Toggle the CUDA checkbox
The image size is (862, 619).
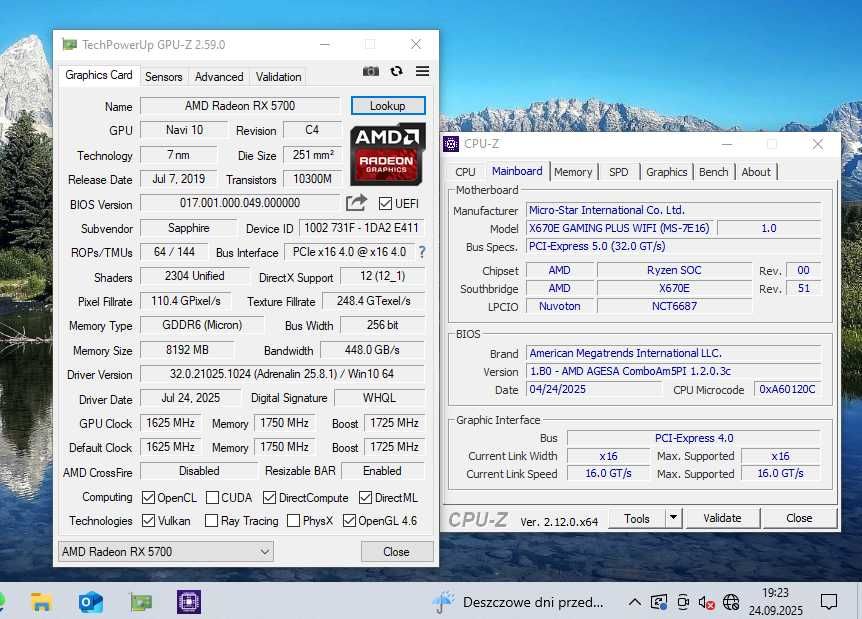pyautogui.click(x=212, y=498)
